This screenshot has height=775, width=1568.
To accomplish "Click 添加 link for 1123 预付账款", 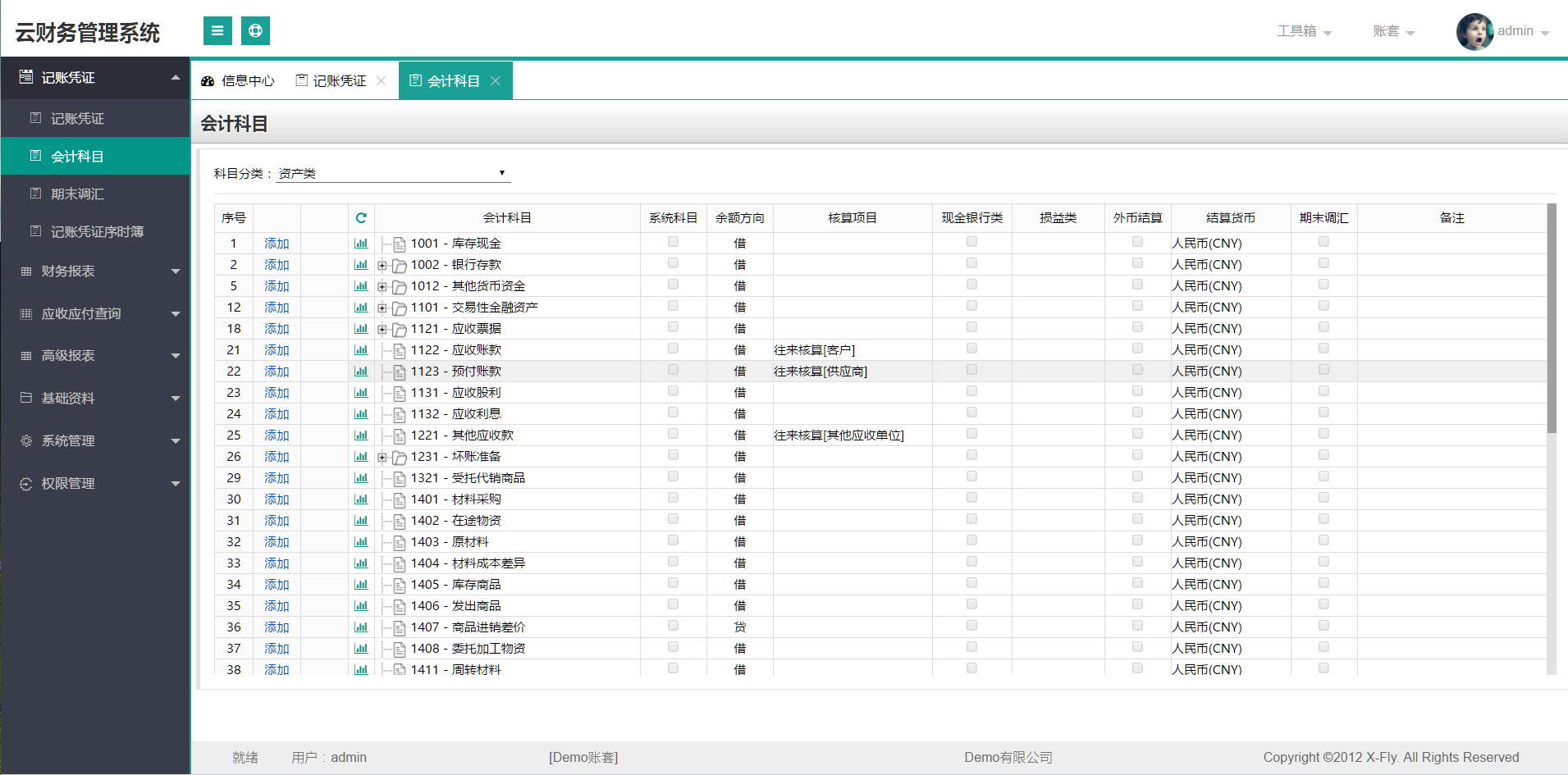I will click(277, 372).
